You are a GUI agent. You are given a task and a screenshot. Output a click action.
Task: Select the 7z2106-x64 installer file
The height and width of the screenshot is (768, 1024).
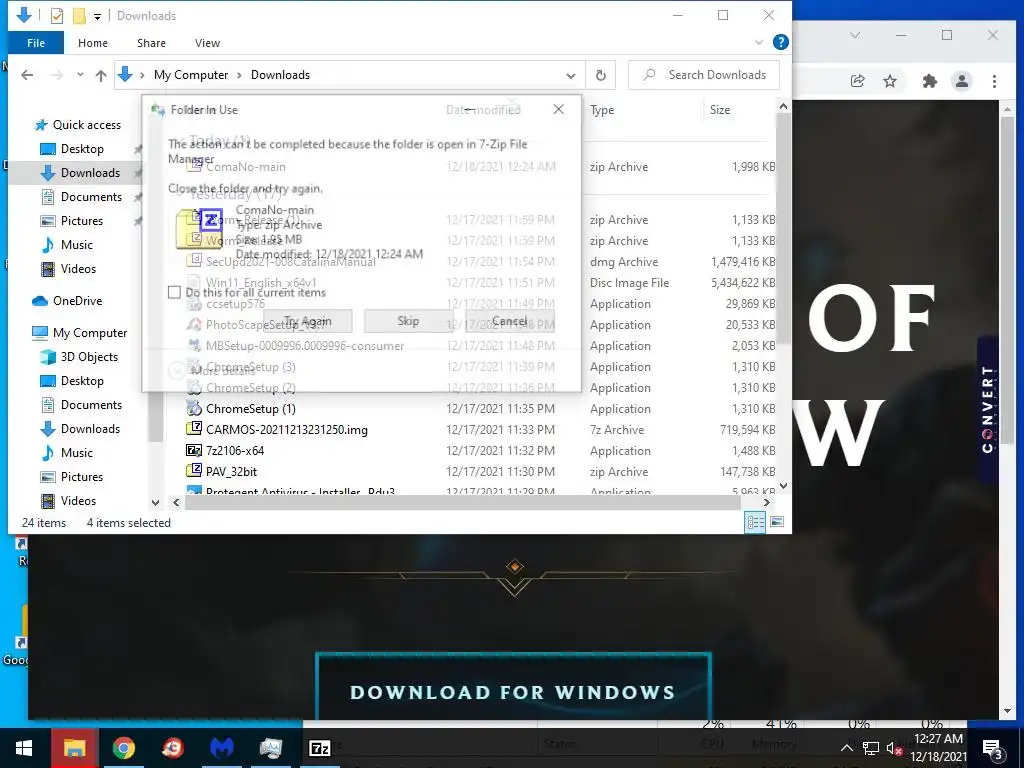pos(234,451)
